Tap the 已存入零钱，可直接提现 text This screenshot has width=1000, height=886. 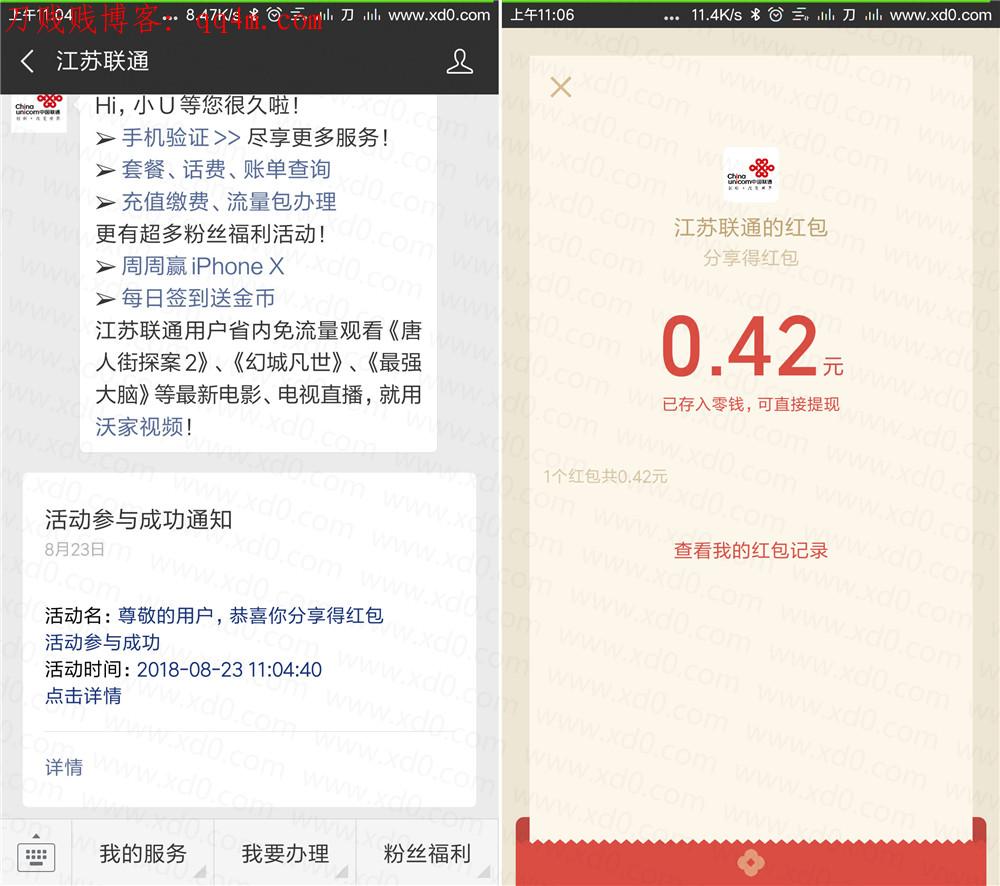point(751,404)
